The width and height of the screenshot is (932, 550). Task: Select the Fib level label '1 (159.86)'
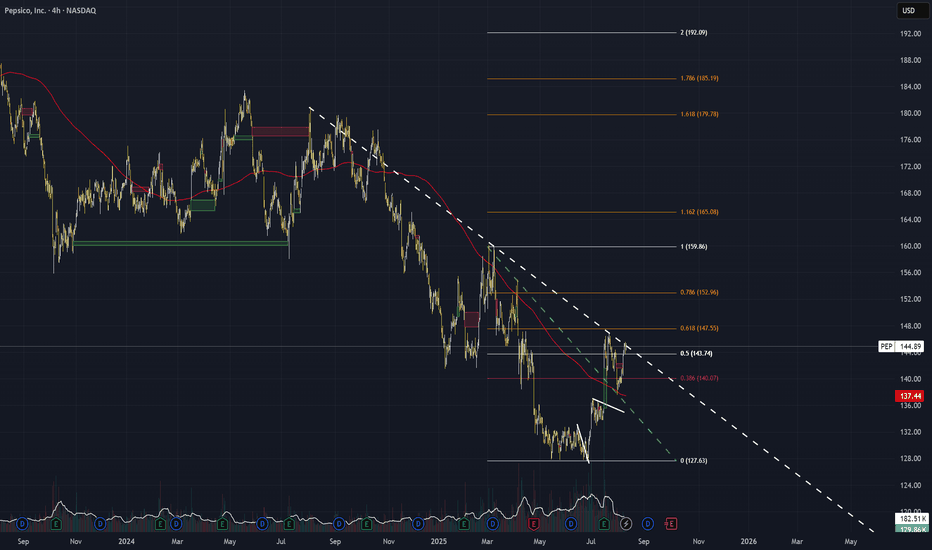pos(694,247)
